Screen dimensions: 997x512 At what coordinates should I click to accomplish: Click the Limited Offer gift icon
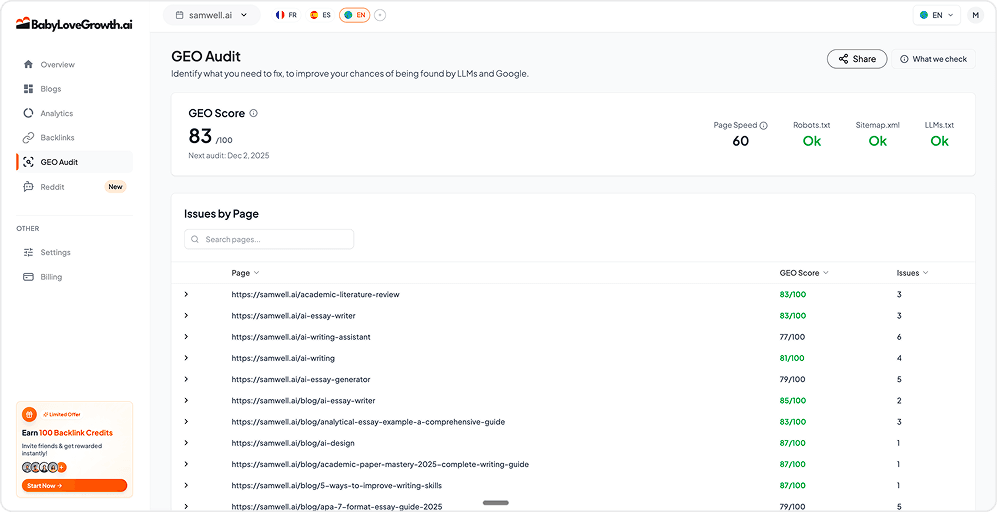[29, 415]
